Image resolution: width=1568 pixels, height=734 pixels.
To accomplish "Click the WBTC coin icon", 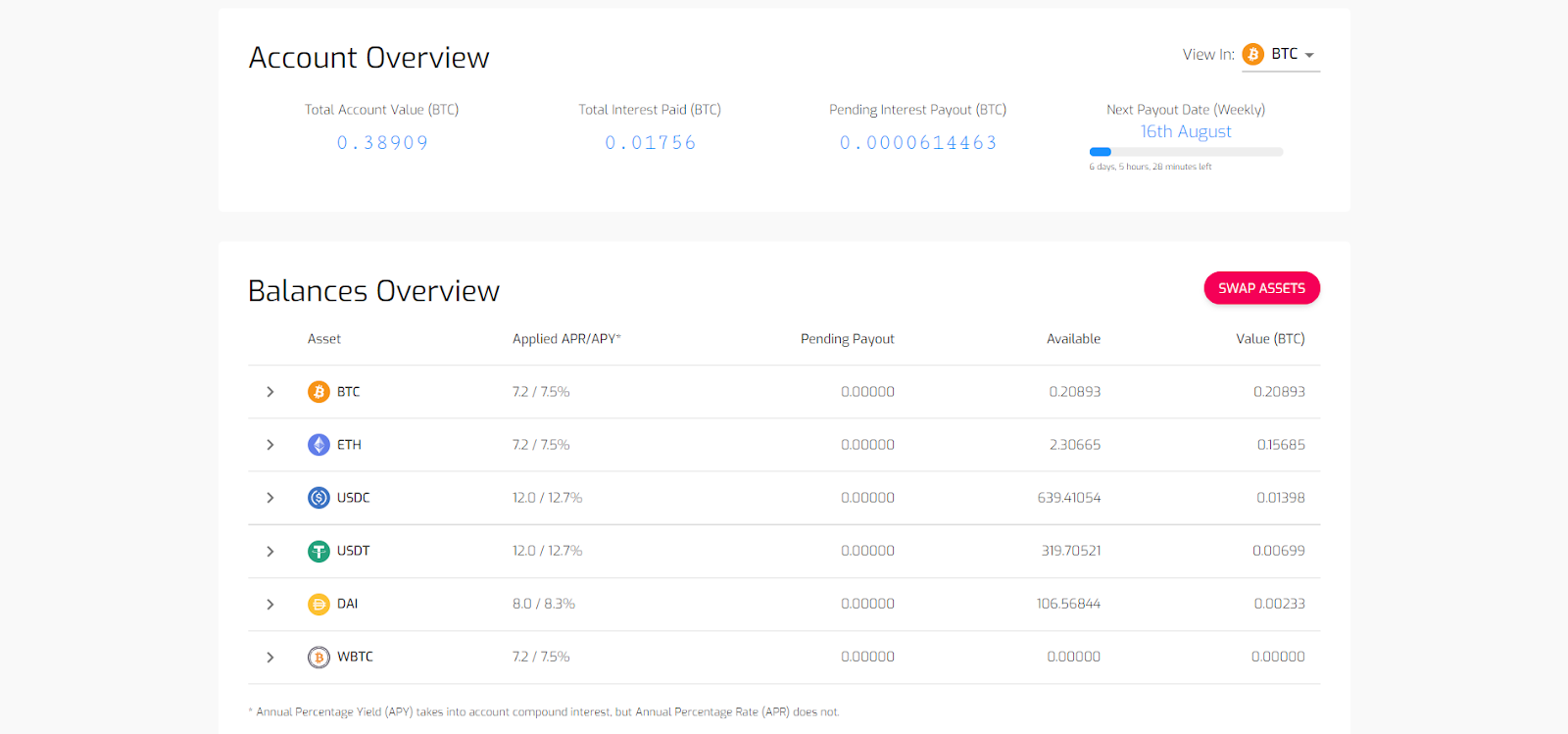I will (x=318, y=658).
